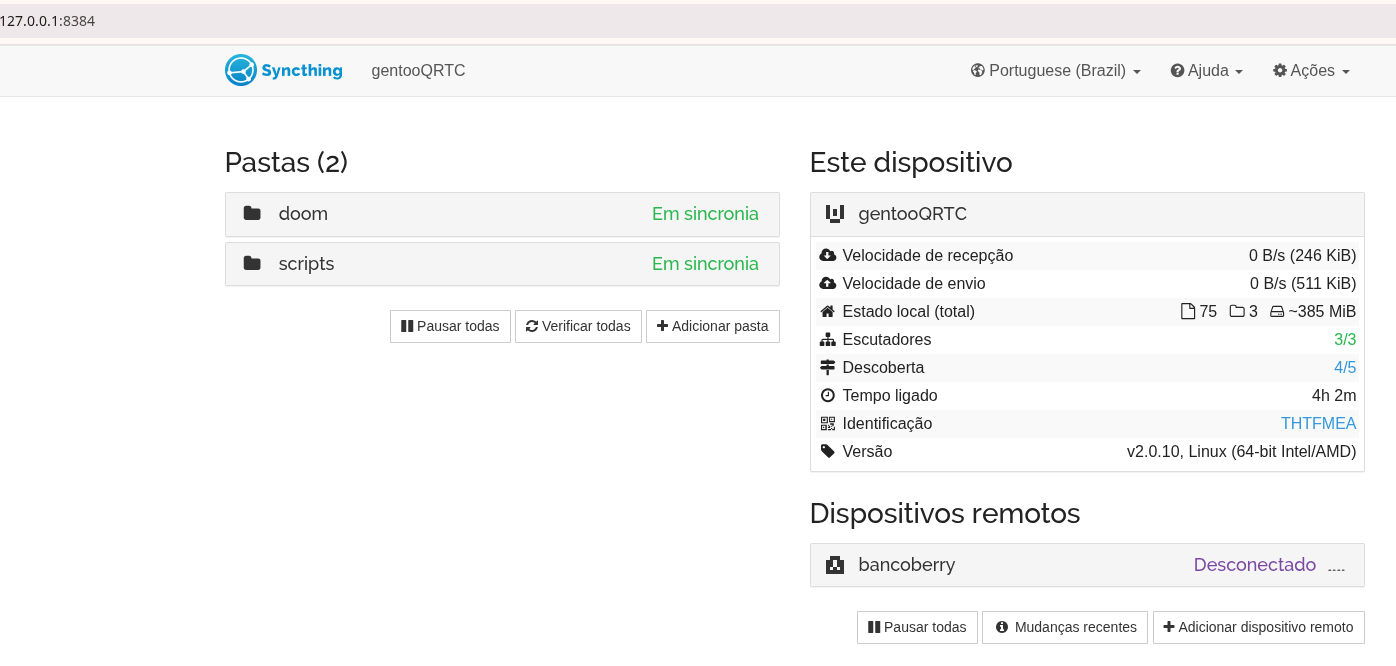The width and height of the screenshot is (1396, 666).
Task: Click the Syncthing logo icon
Action: 241,70
